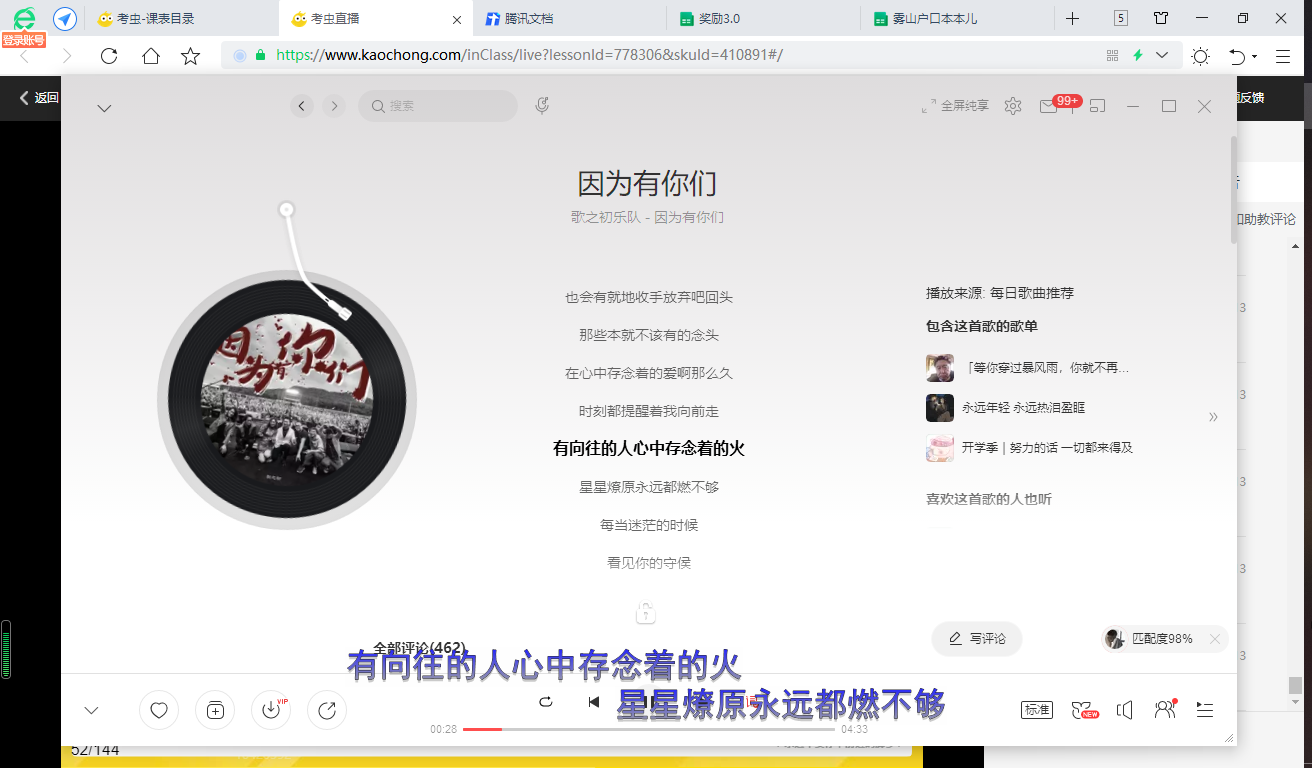Download song using VIP download icon
The image size is (1312, 768).
[x=271, y=710]
